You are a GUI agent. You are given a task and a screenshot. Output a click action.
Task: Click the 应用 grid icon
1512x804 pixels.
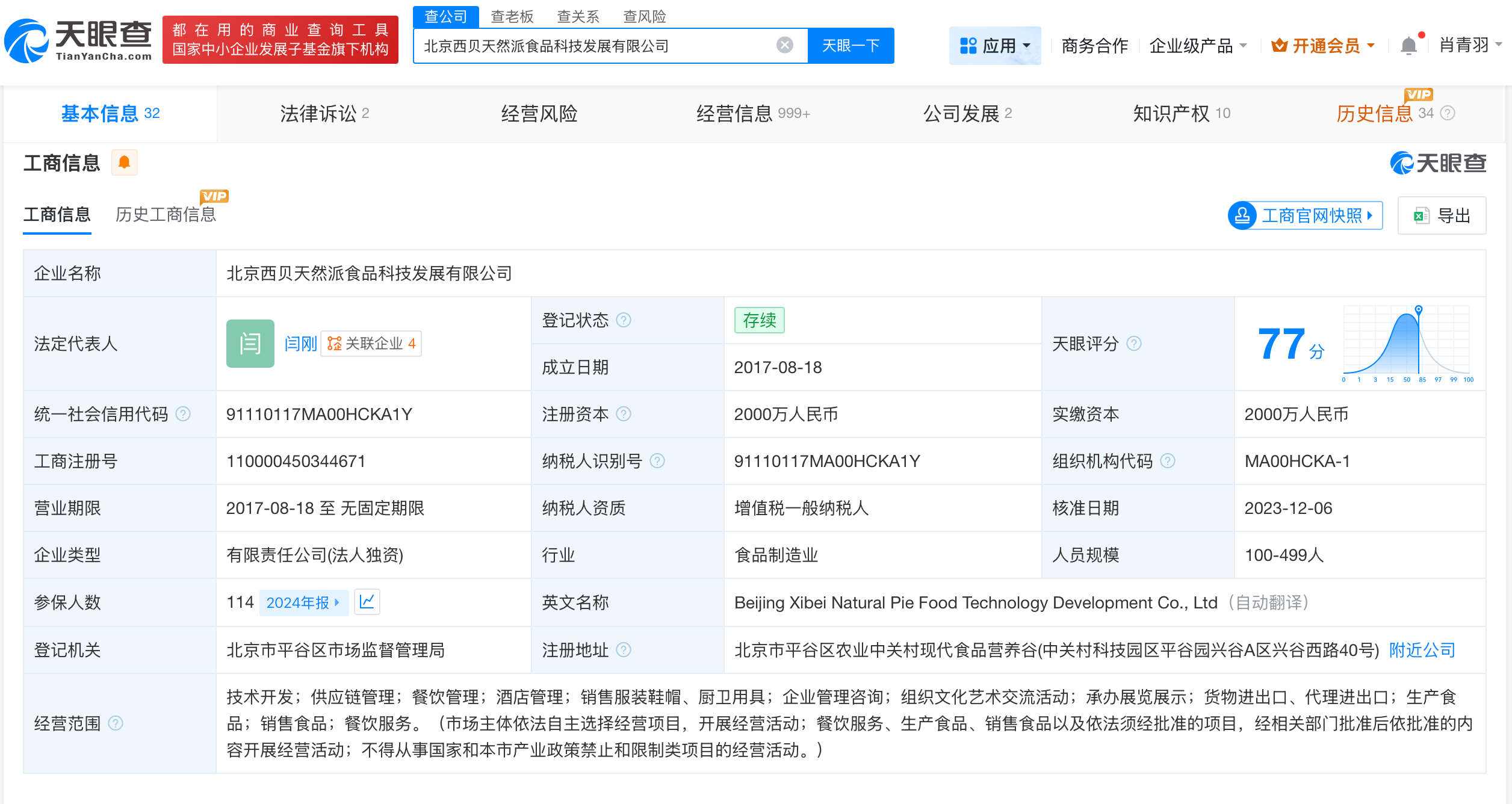(967, 45)
